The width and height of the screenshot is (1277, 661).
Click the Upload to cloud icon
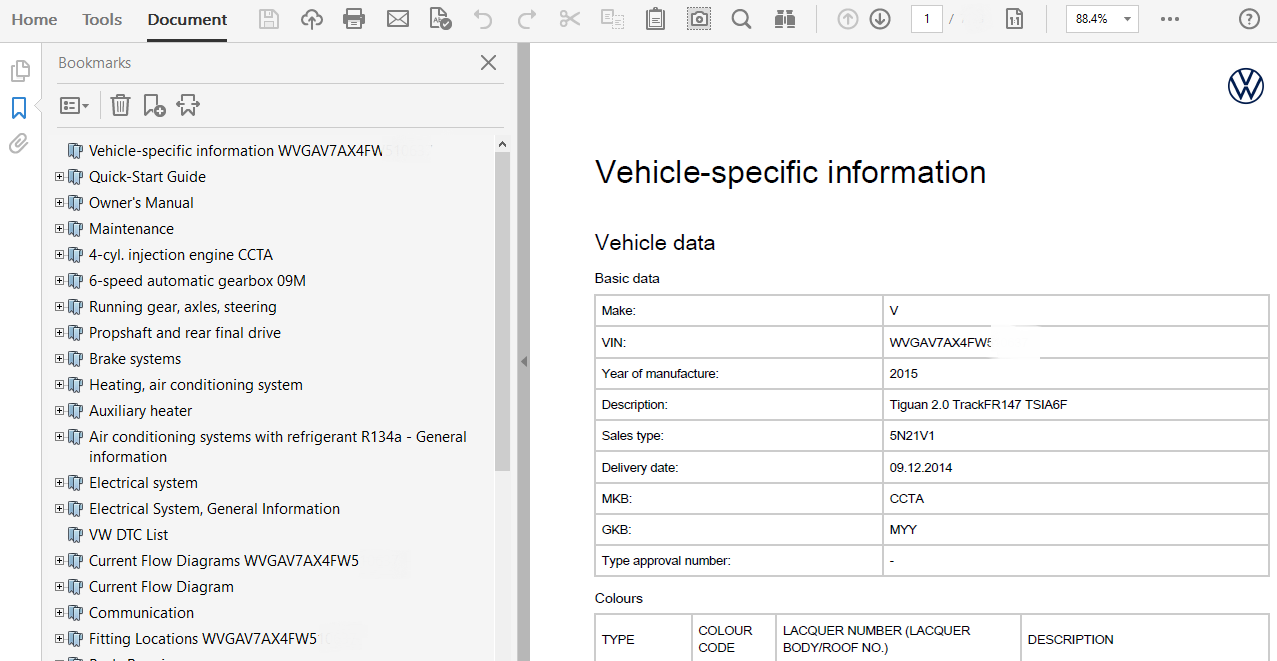(x=312, y=19)
